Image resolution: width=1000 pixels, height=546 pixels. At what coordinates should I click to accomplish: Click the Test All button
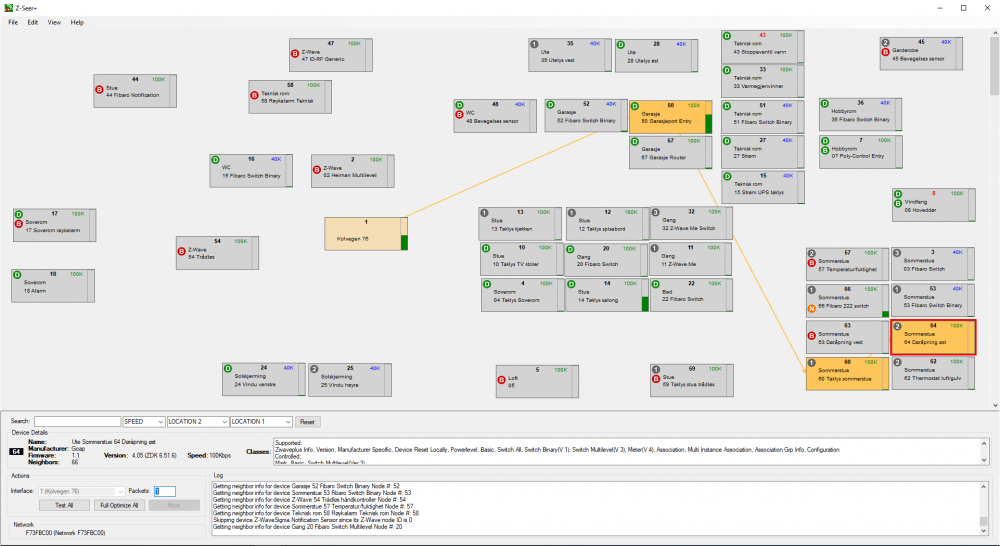tap(64, 506)
